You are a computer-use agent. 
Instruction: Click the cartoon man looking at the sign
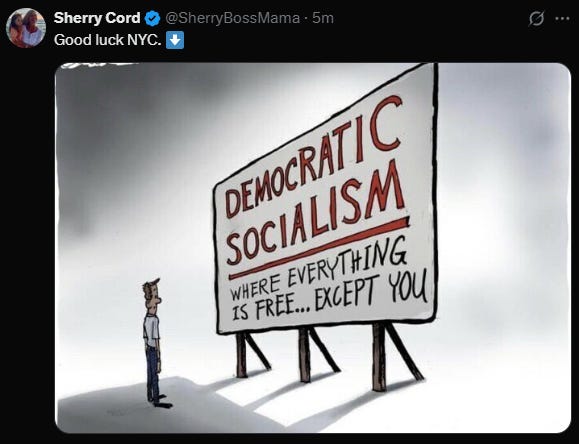pyautogui.click(x=154, y=343)
